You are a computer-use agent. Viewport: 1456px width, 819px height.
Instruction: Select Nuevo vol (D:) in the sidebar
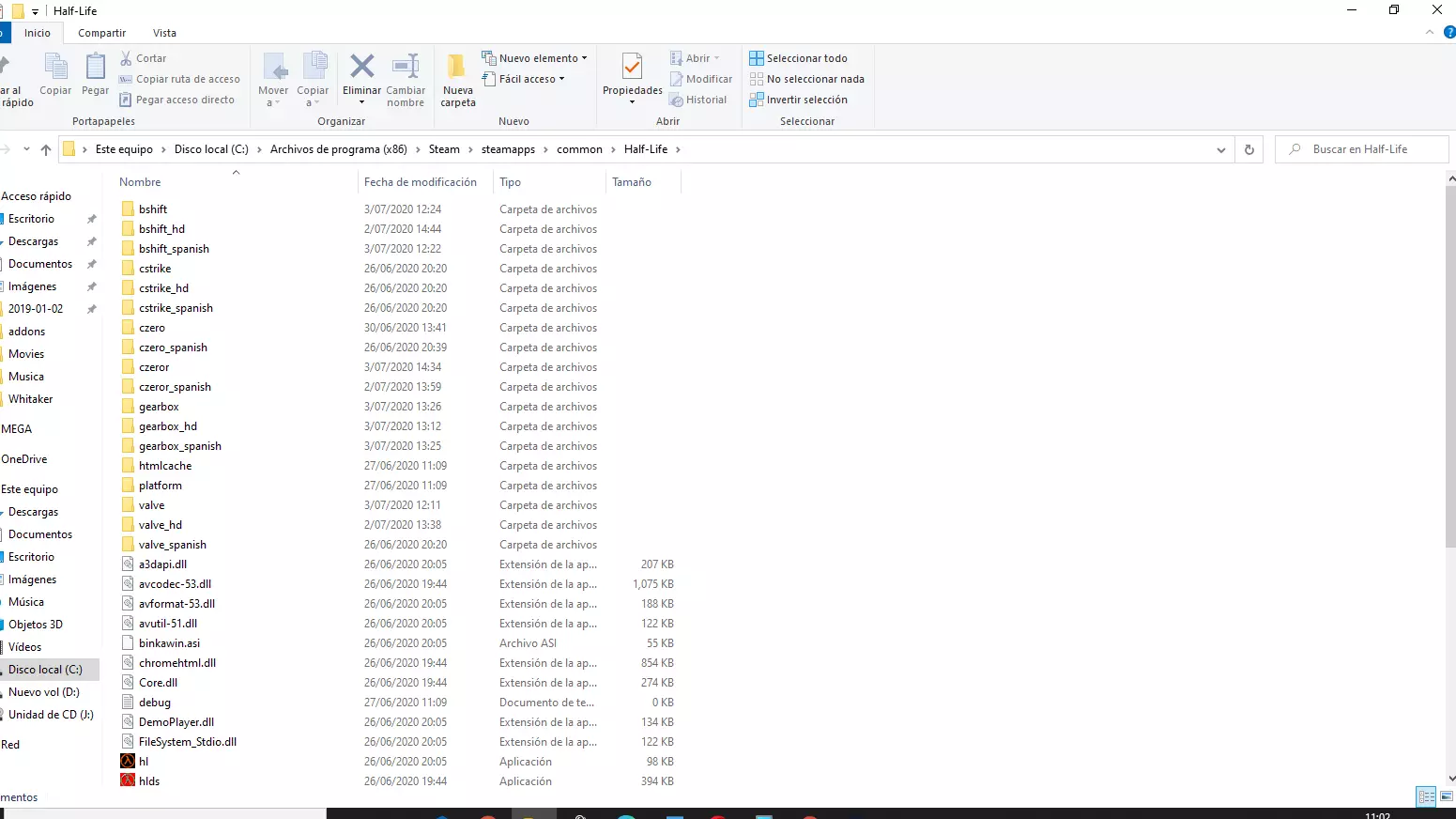pyautogui.click(x=44, y=692)
